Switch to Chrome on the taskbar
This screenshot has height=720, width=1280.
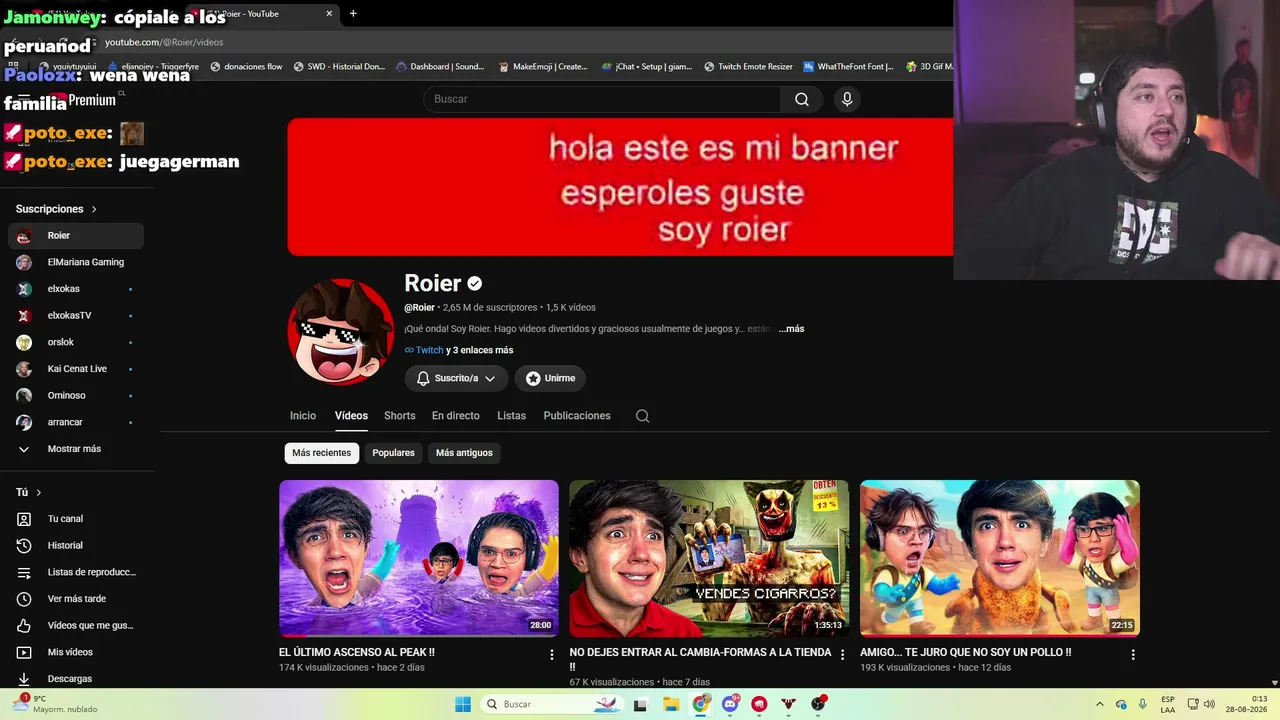pos(701,704)
